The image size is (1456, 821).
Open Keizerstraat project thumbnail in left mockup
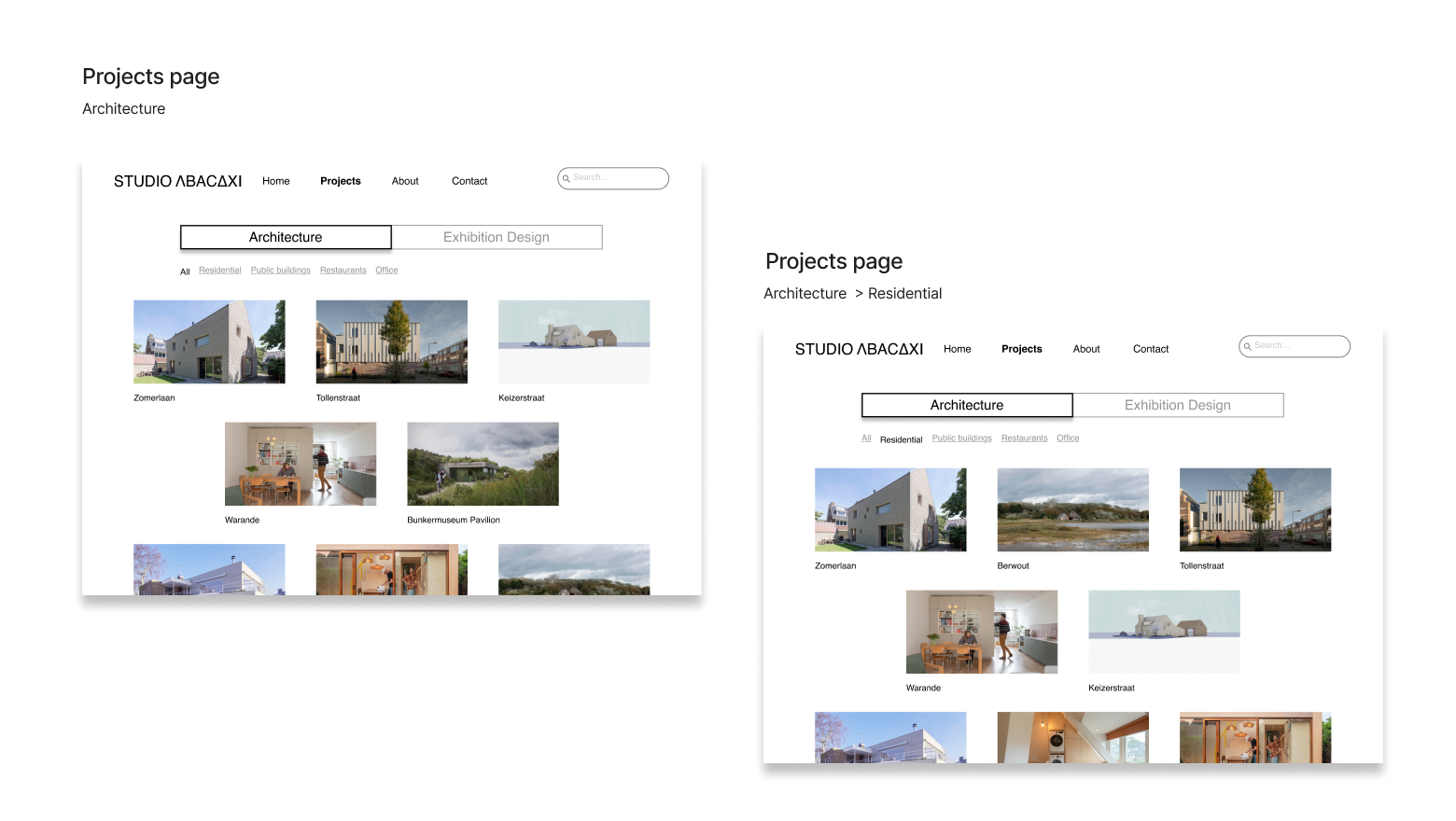pyautogui.click(x=574, y=341)
